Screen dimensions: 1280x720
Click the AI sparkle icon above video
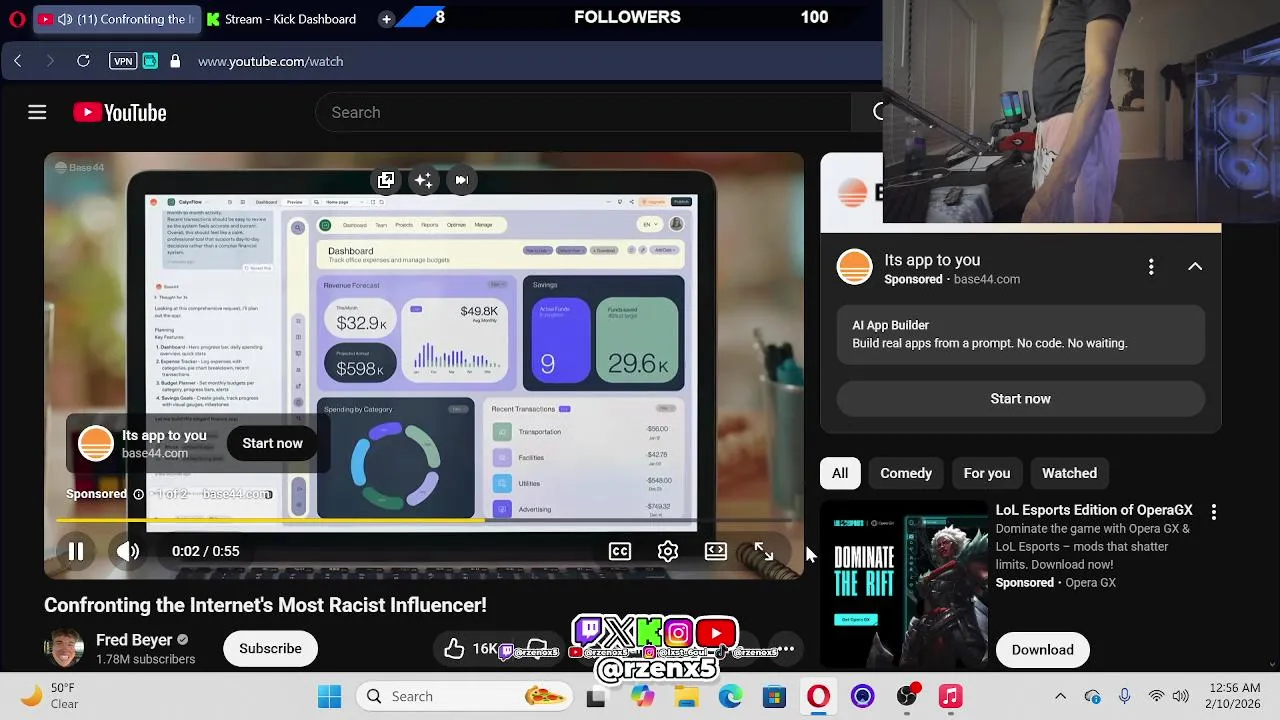pyautogui.click(x=424, y=180)
